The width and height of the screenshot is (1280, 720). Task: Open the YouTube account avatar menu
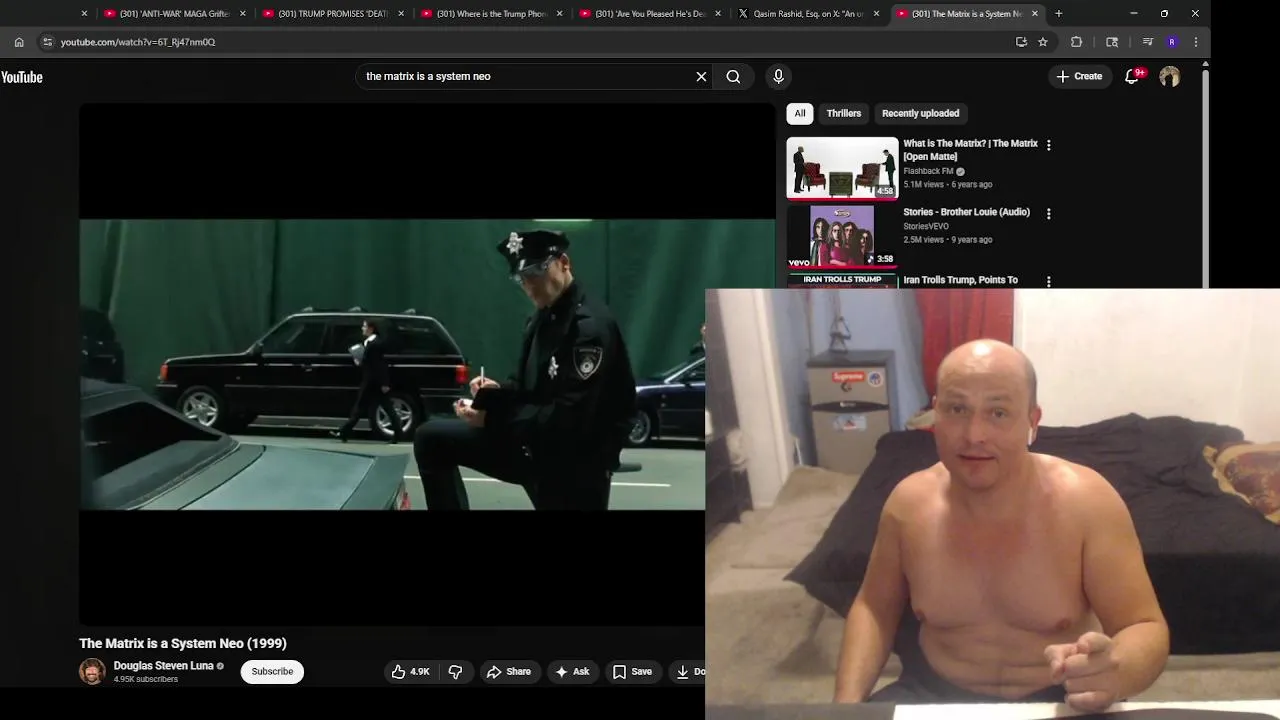[x=1169, y=76]
